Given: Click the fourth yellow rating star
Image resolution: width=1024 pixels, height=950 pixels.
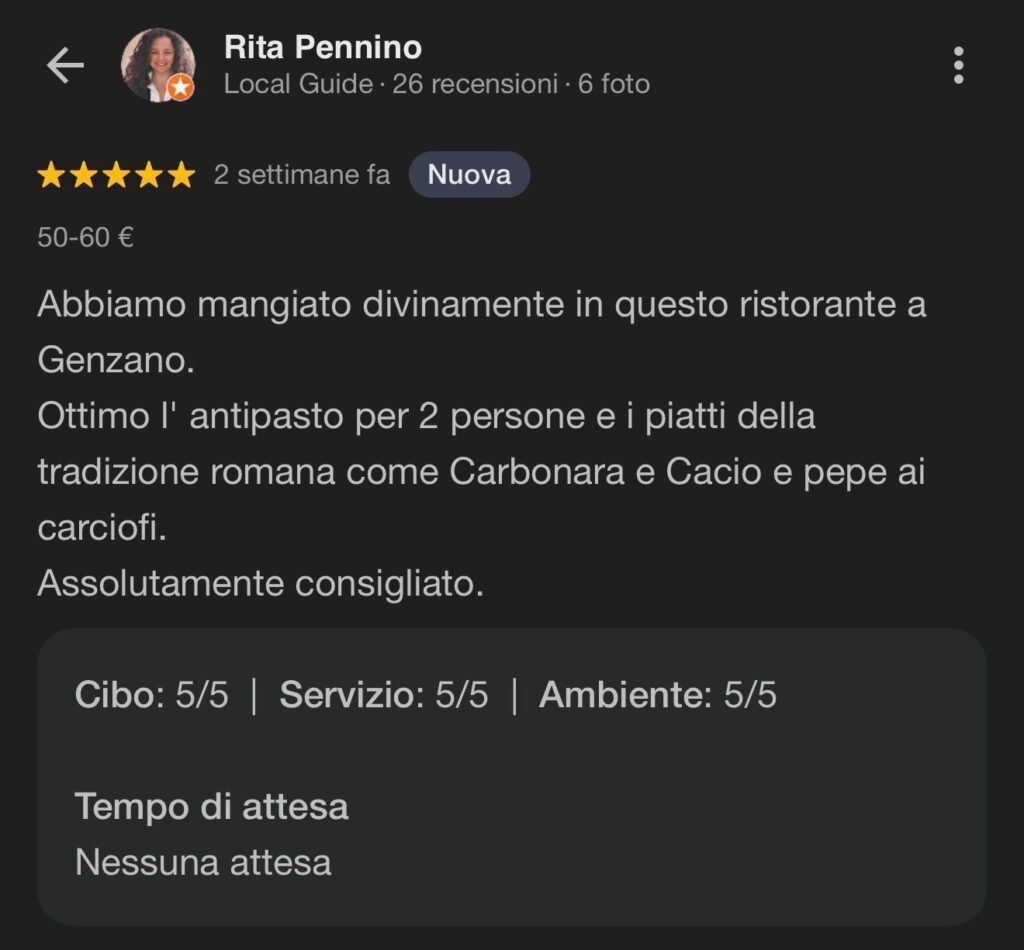Looking at the screenshot, I should point(148,176).
